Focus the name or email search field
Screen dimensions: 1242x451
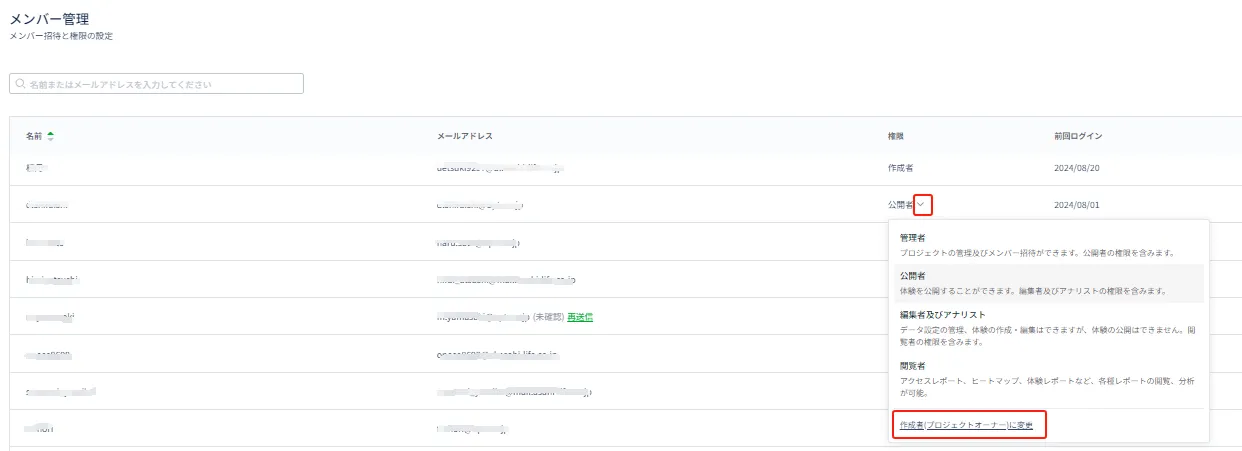pyautogui.click(x=160, y=84)
